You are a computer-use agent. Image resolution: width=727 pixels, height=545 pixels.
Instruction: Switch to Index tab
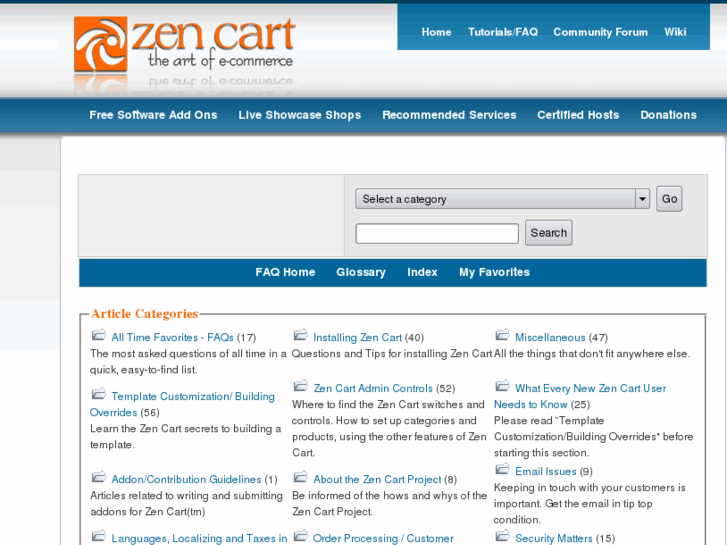point(422,272)
